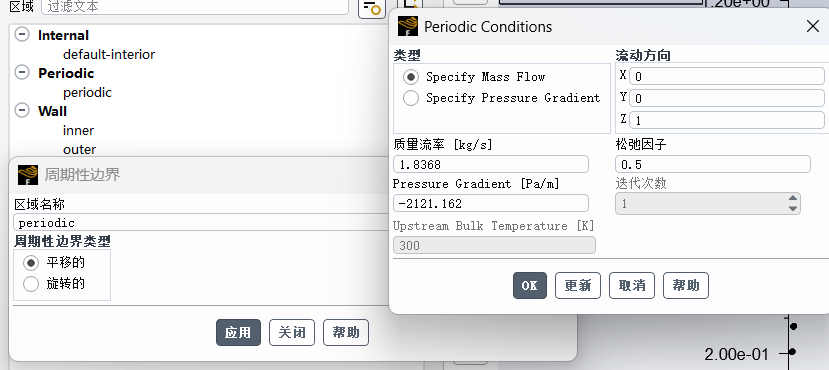
Task: Close the Periodic Conditions dialog
Action: point(813,26)
